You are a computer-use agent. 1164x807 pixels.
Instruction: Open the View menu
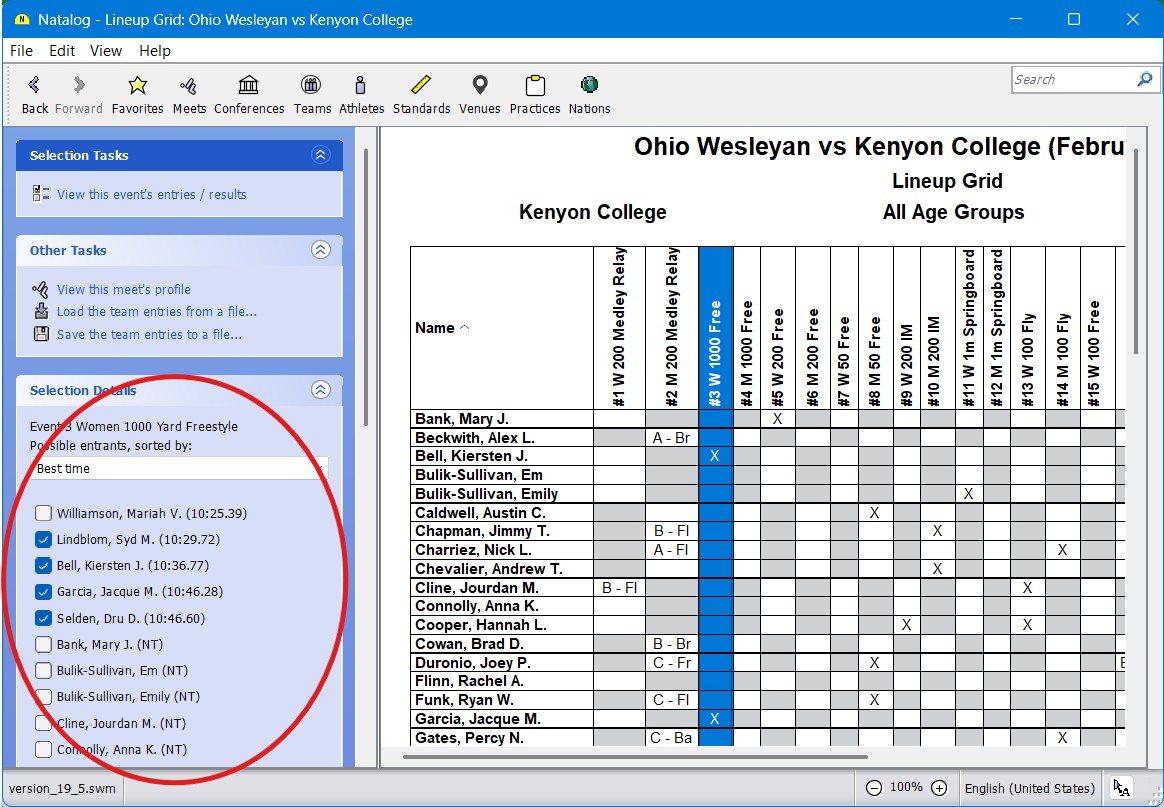click(x=106, y=51)
